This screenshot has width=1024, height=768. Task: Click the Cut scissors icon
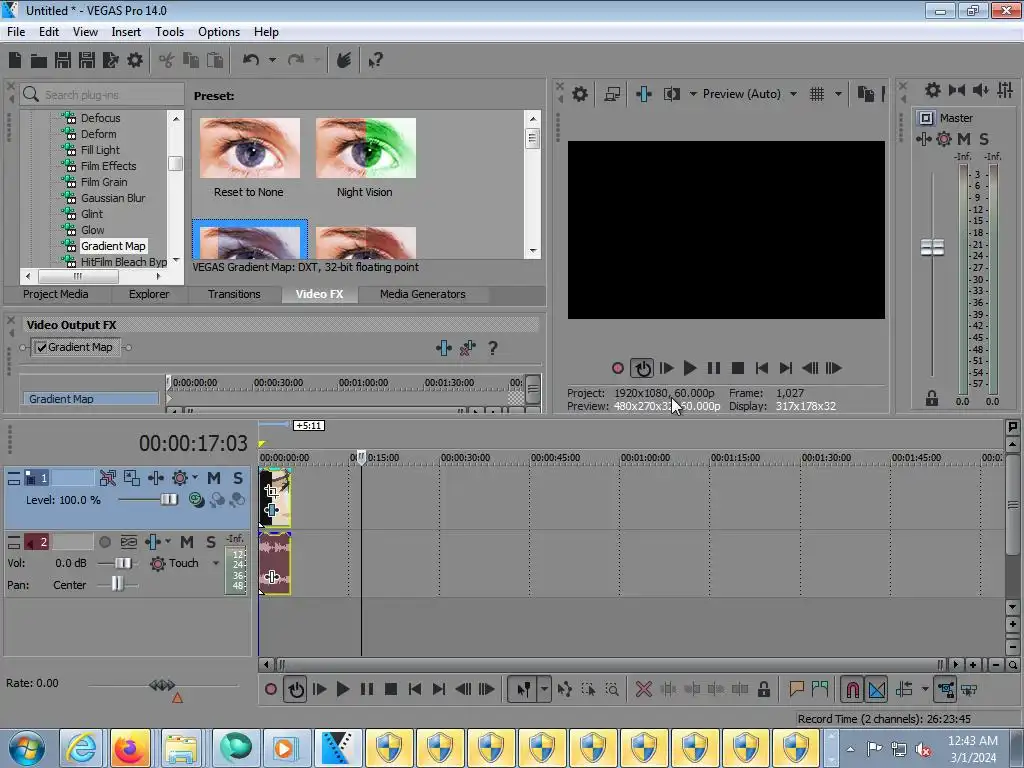point(167,61)
